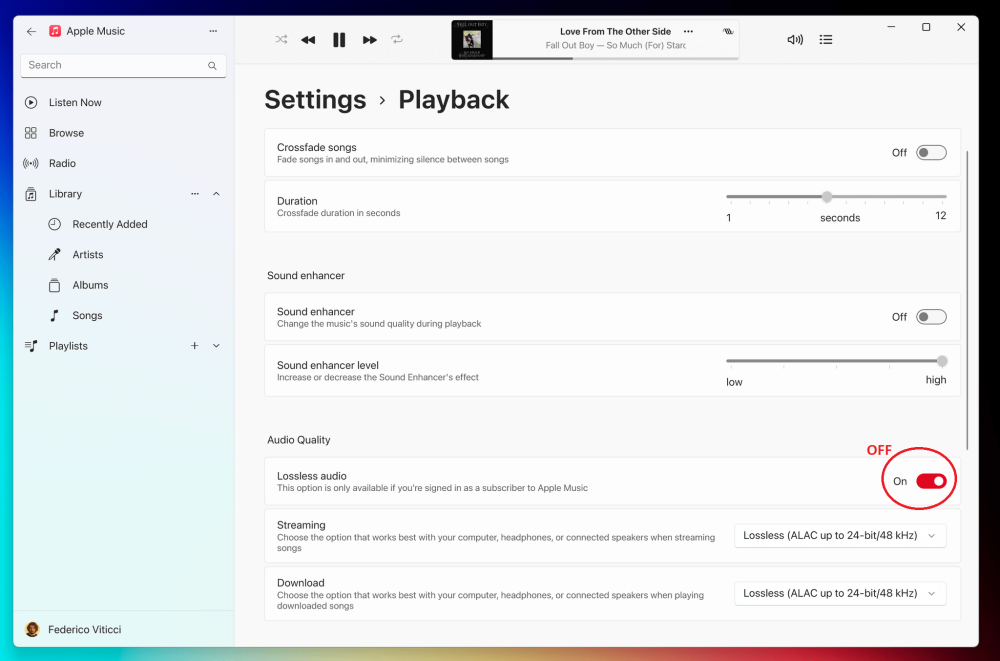Click the Listen Now play circle icon
Image resolution: width=1000 pixels, height=661 pixels.
pyautogui.click(x=31, y=102)
